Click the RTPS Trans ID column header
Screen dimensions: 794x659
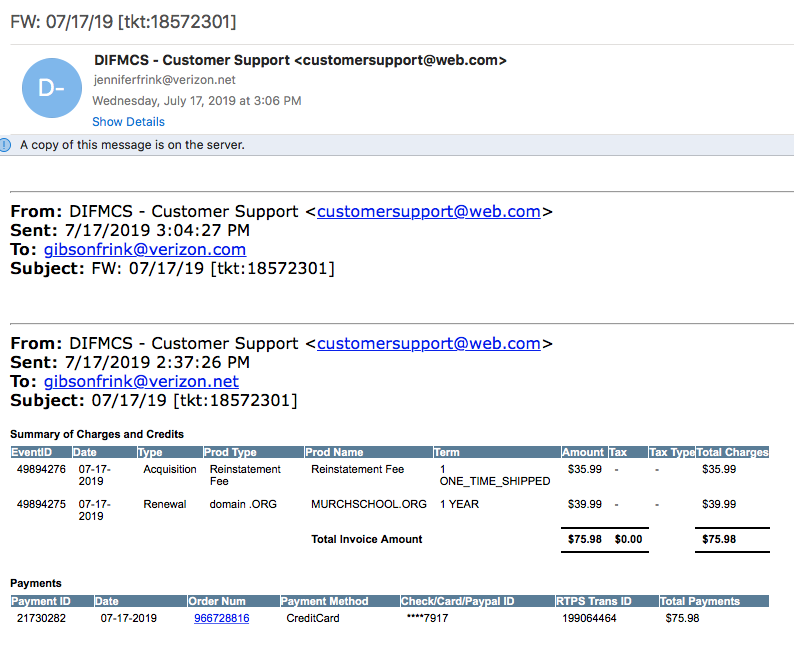tap(594, 601)
